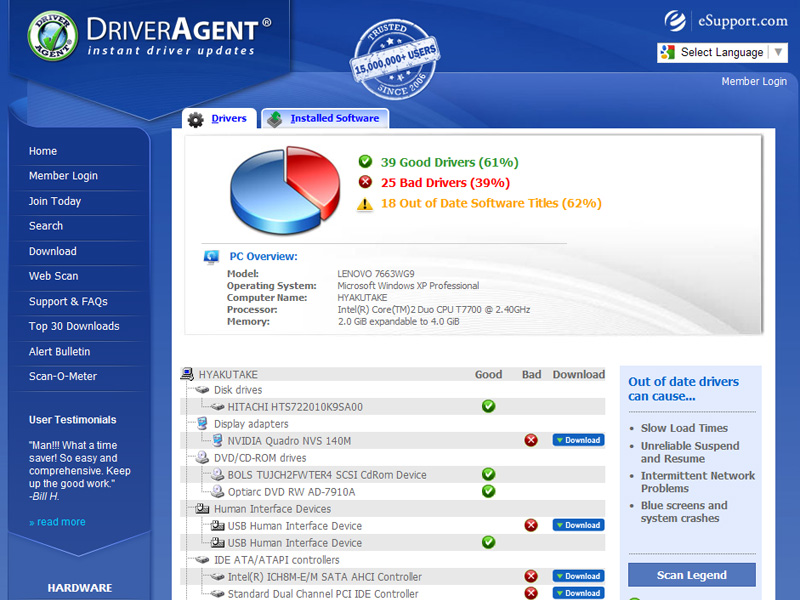The height and width of the screenshot is (600, 800).
Task: Download the Intel ICH8M-E/M SATA AHCI driver
Action: coord(578,576)
